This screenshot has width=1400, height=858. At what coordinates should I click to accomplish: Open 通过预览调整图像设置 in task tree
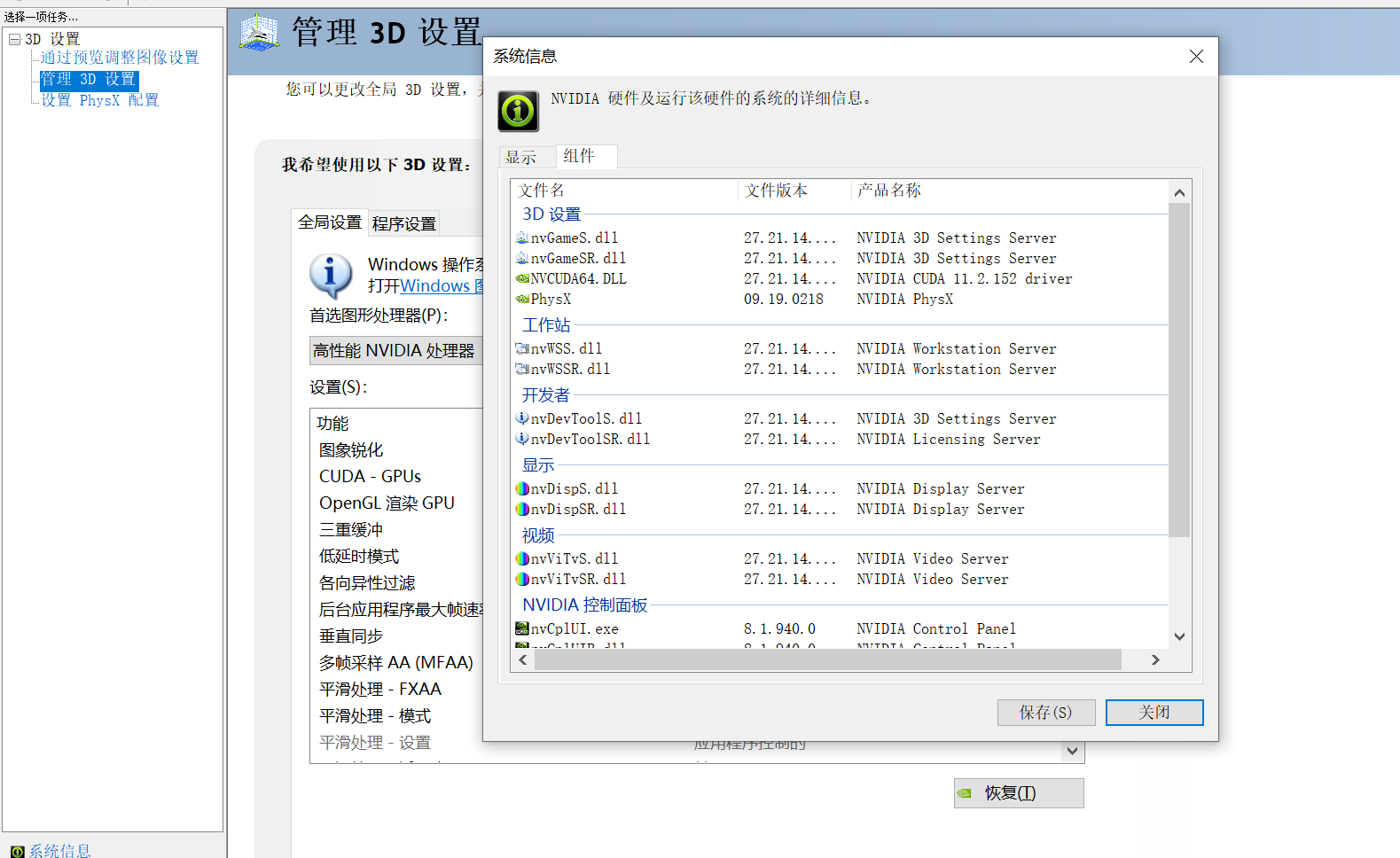120,58
